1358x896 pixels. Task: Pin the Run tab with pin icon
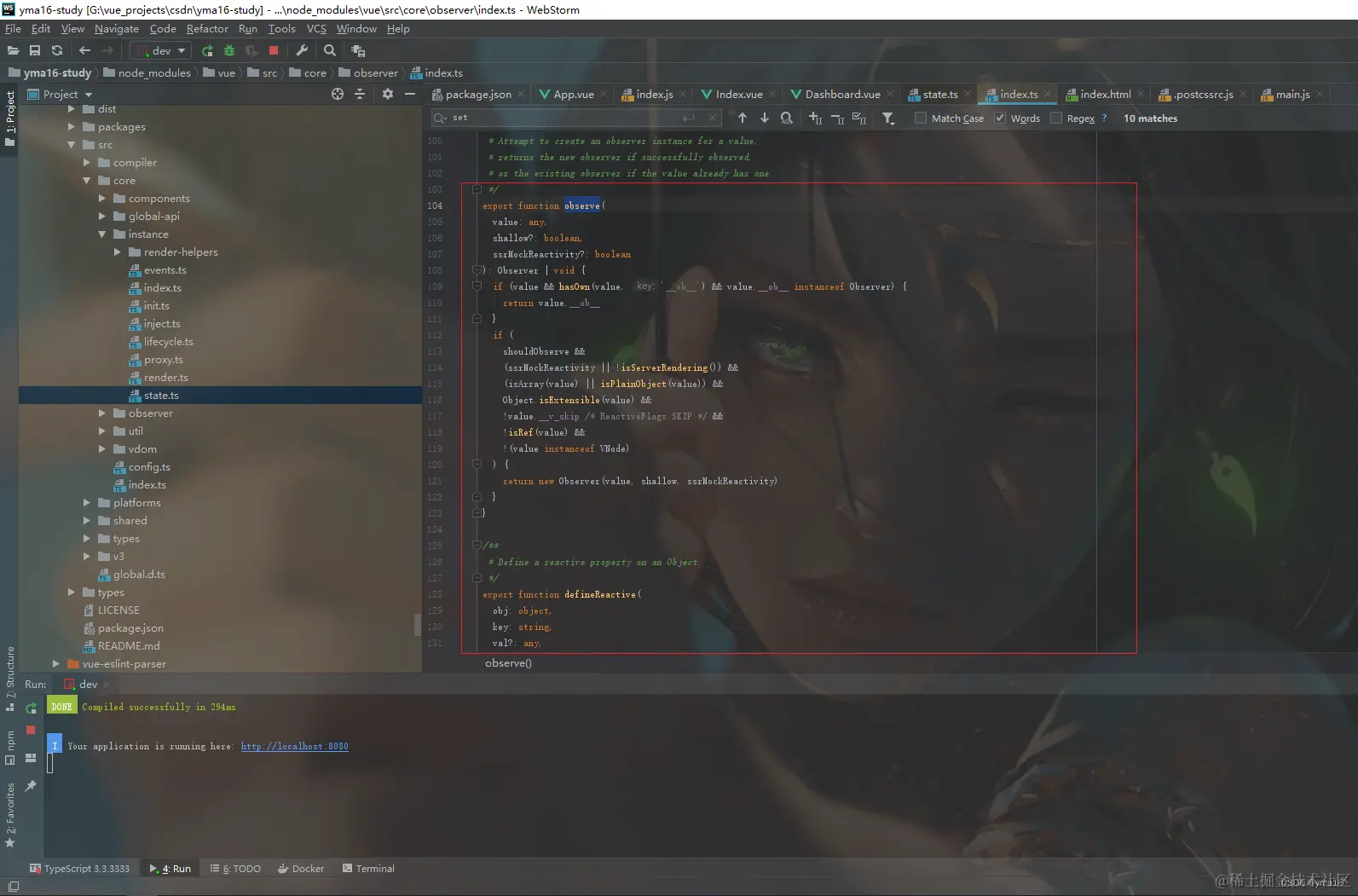(x=31, y=786)
